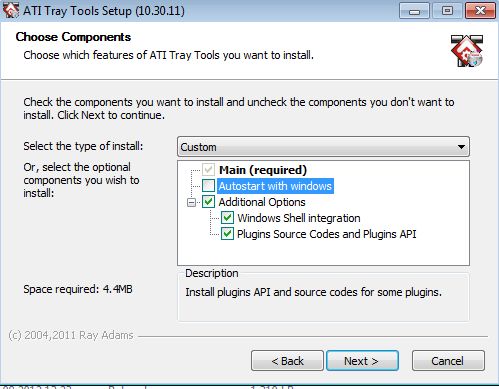Click Next to continue setup

[362, 361]
